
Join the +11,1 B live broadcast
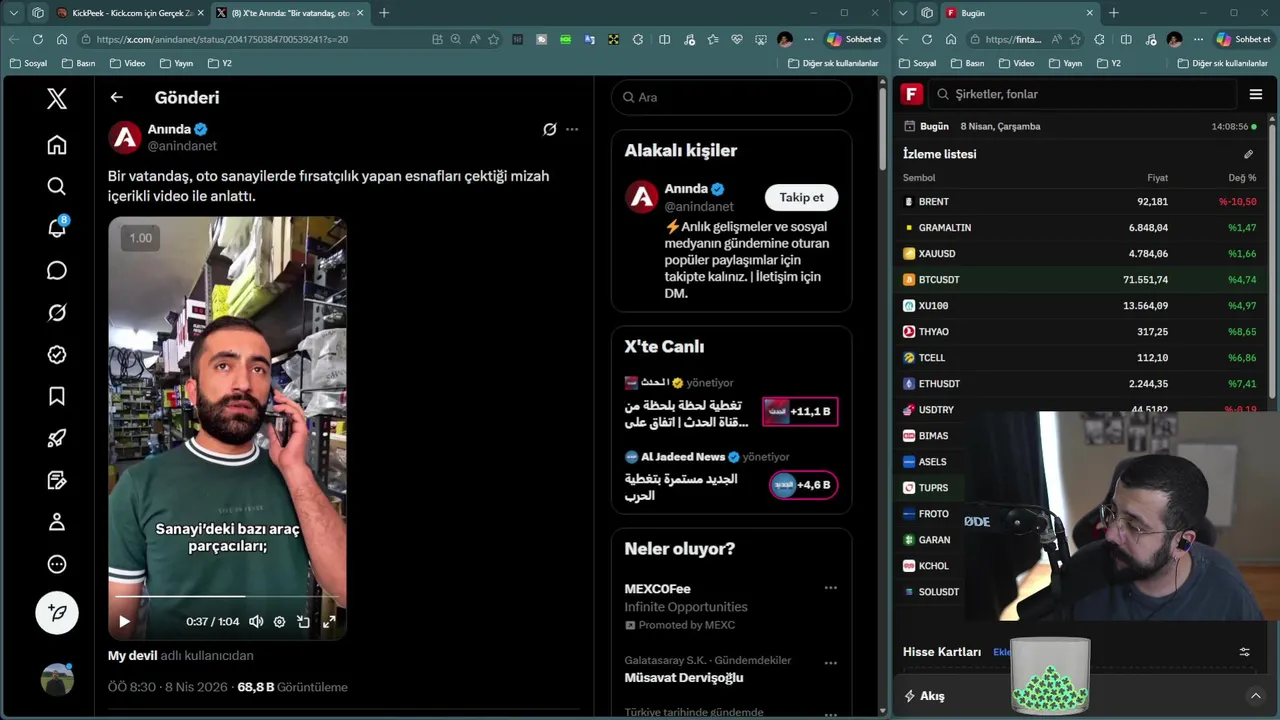tap(800, 411)
